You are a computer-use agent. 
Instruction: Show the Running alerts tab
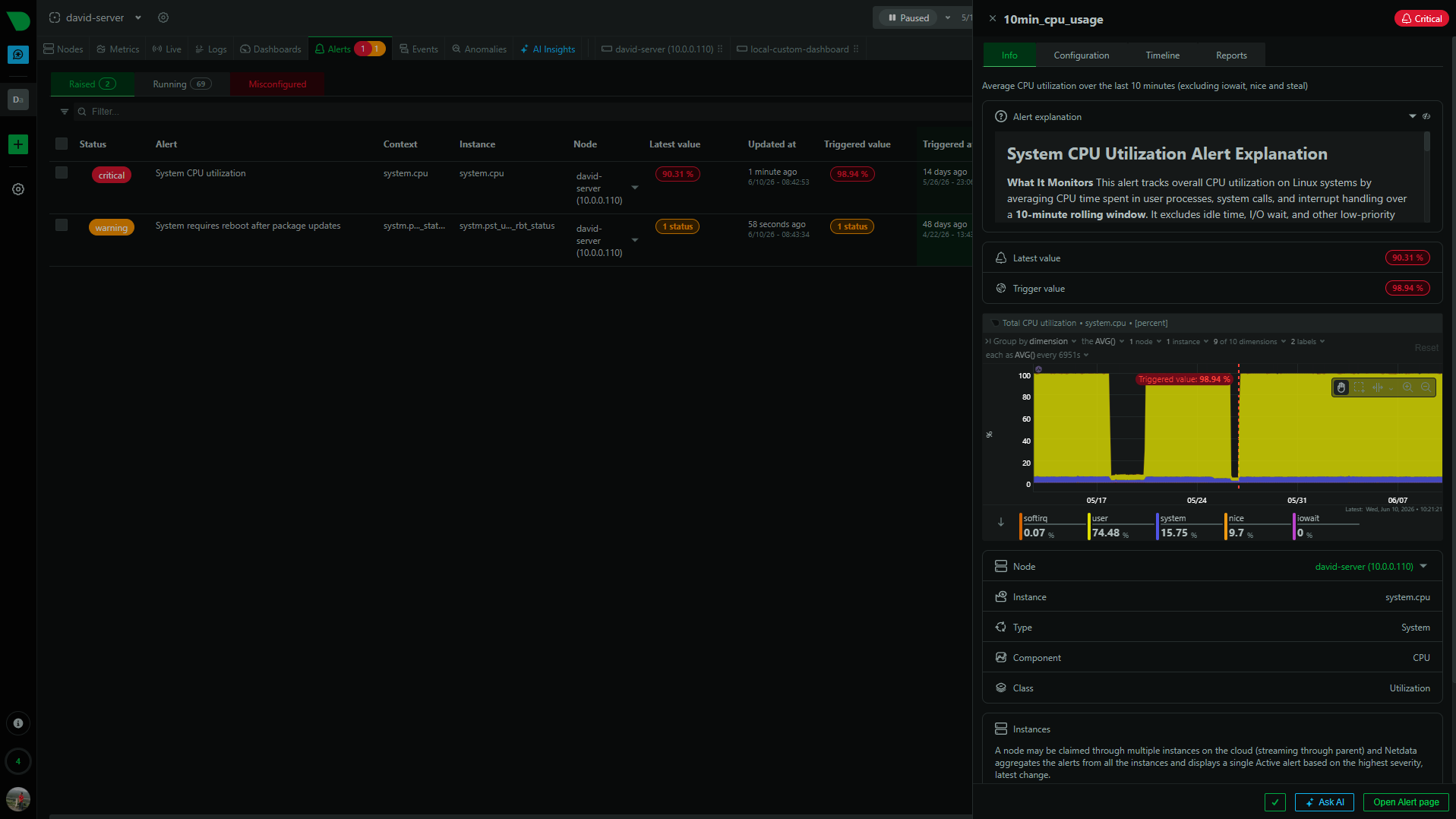tap(182, 84)
